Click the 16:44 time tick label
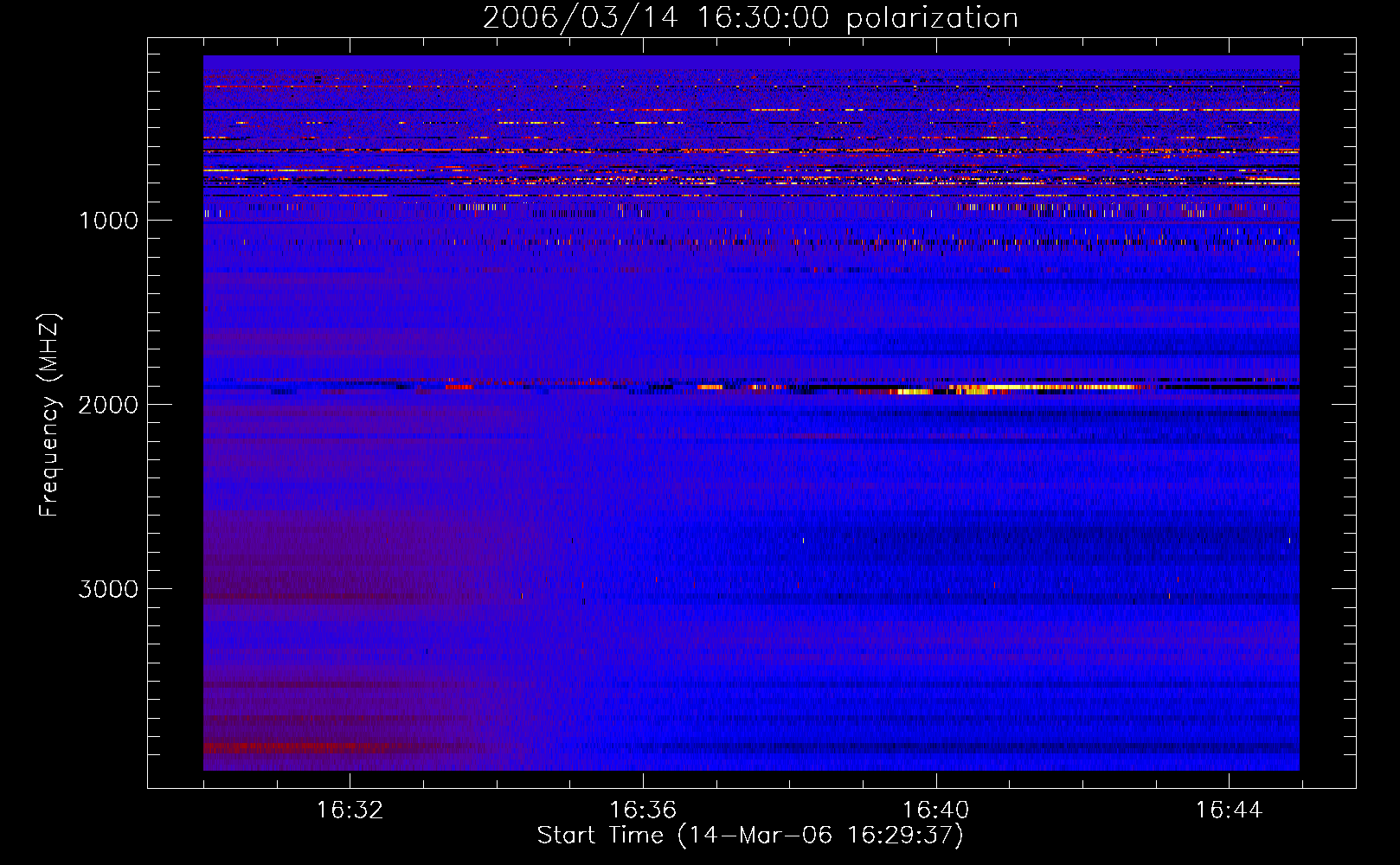1400x865 pixels. [x=1230, y=811]
